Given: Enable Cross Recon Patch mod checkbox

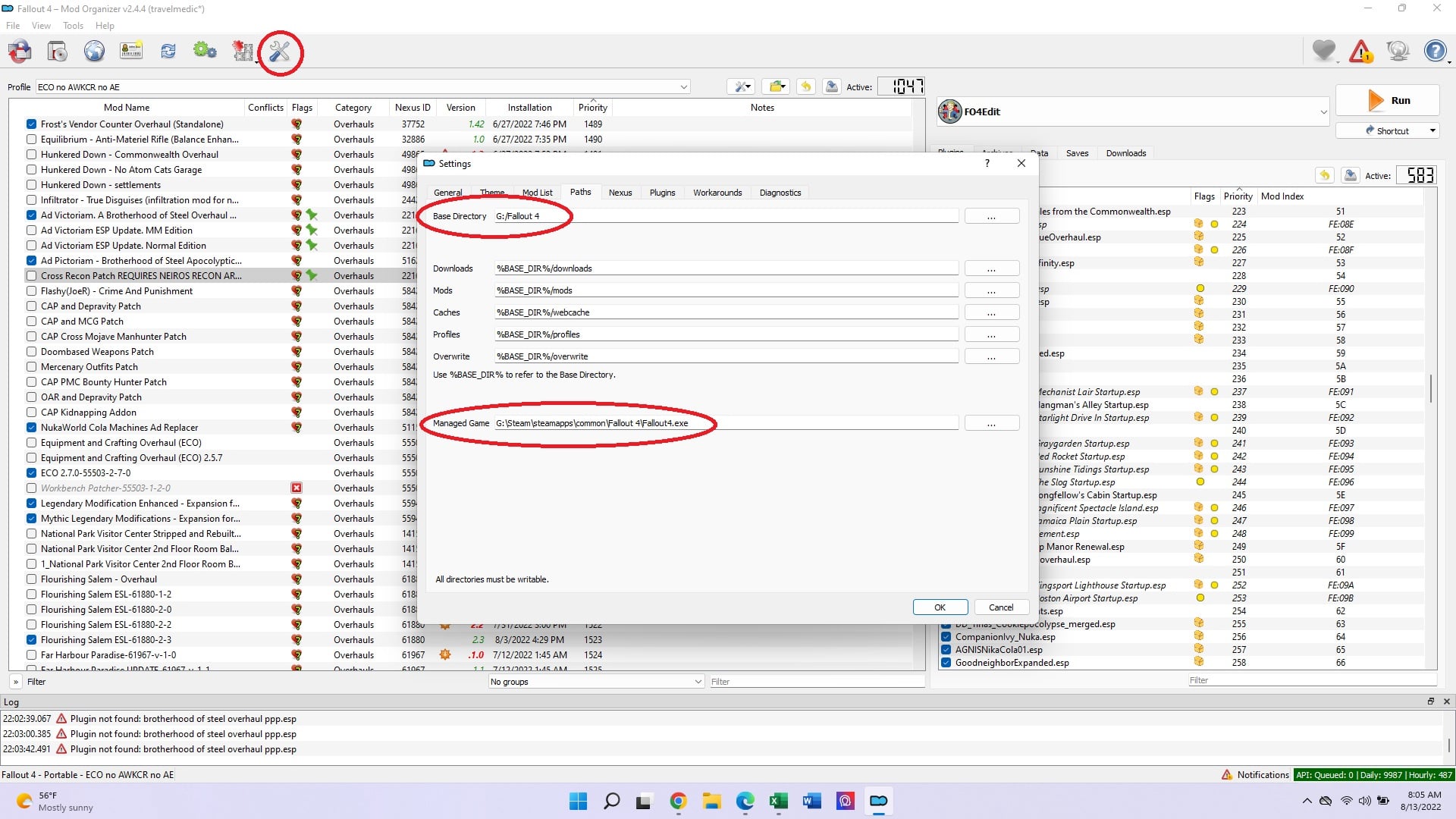Looking at the screenshot, I should (31, 276).
